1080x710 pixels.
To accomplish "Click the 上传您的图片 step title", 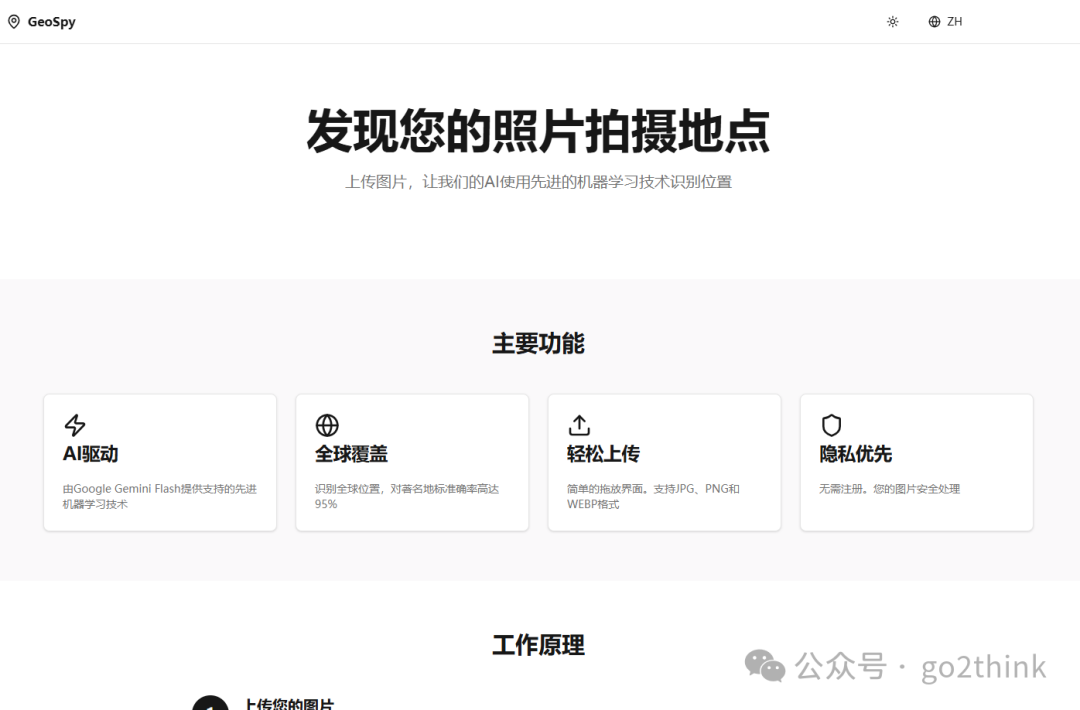I will [289, 704].
